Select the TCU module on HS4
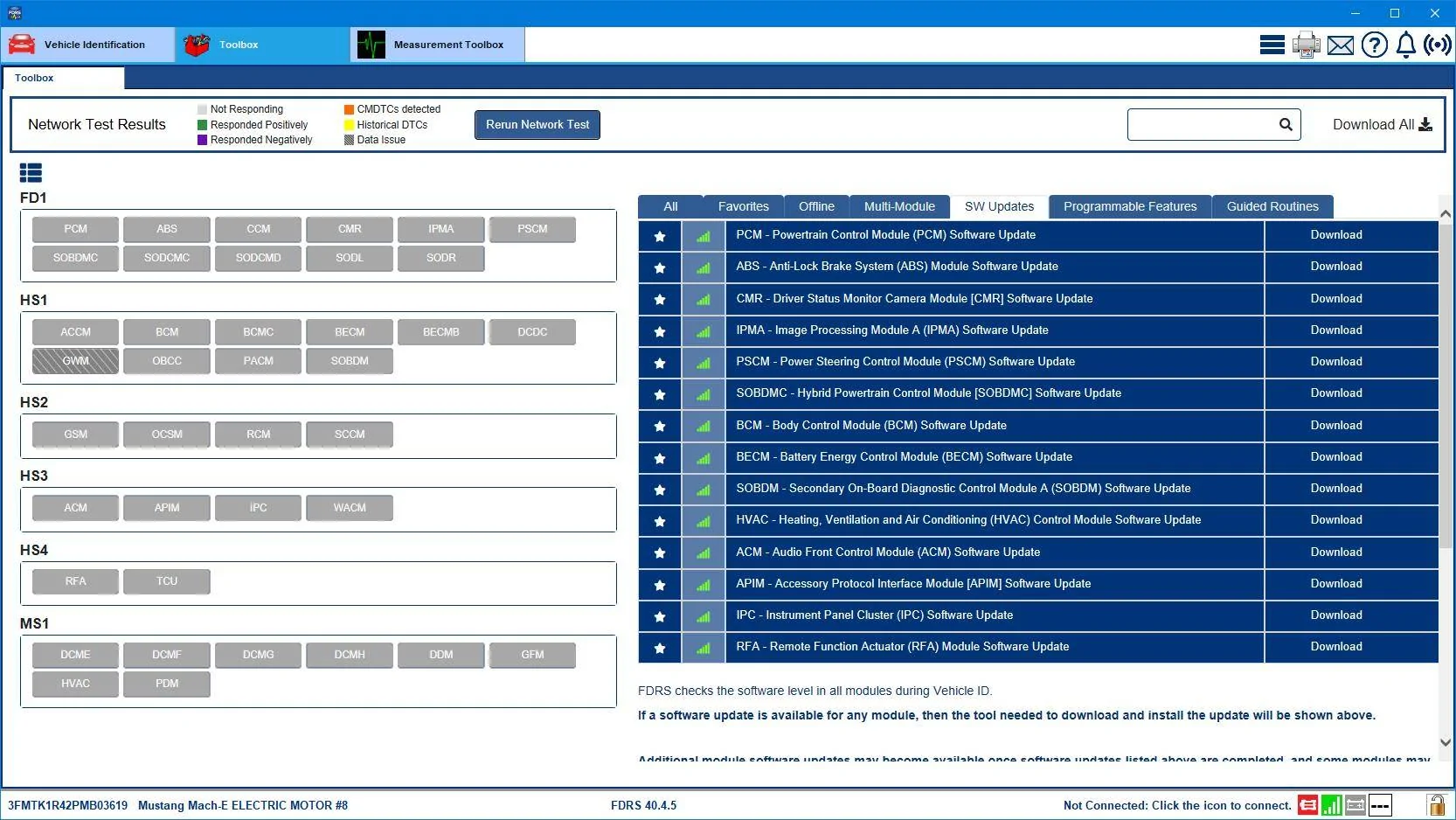Screen dimensions: 1456x820 tap(167, 581)
